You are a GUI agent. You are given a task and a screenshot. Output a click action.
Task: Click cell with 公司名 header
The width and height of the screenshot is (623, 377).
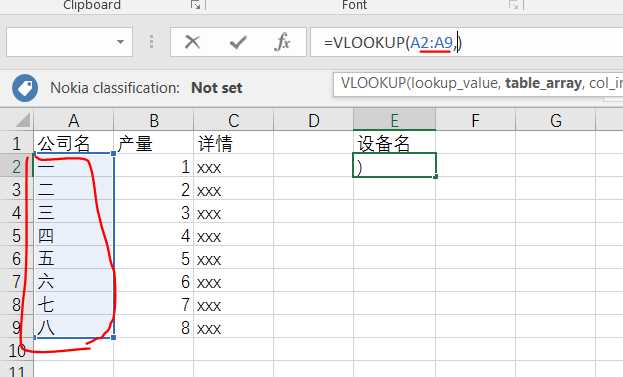pos(74,143)
